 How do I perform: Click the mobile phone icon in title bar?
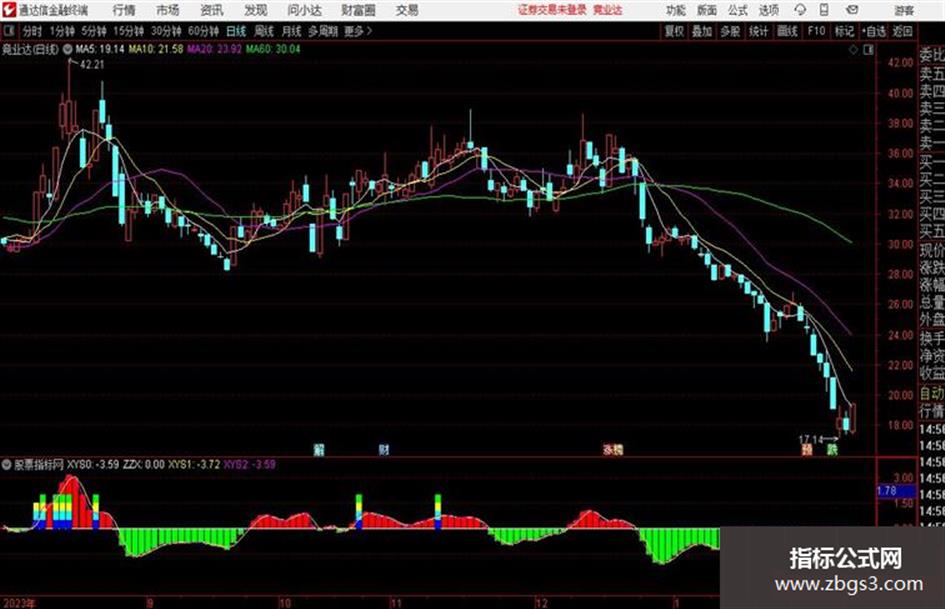coord(823,10)
